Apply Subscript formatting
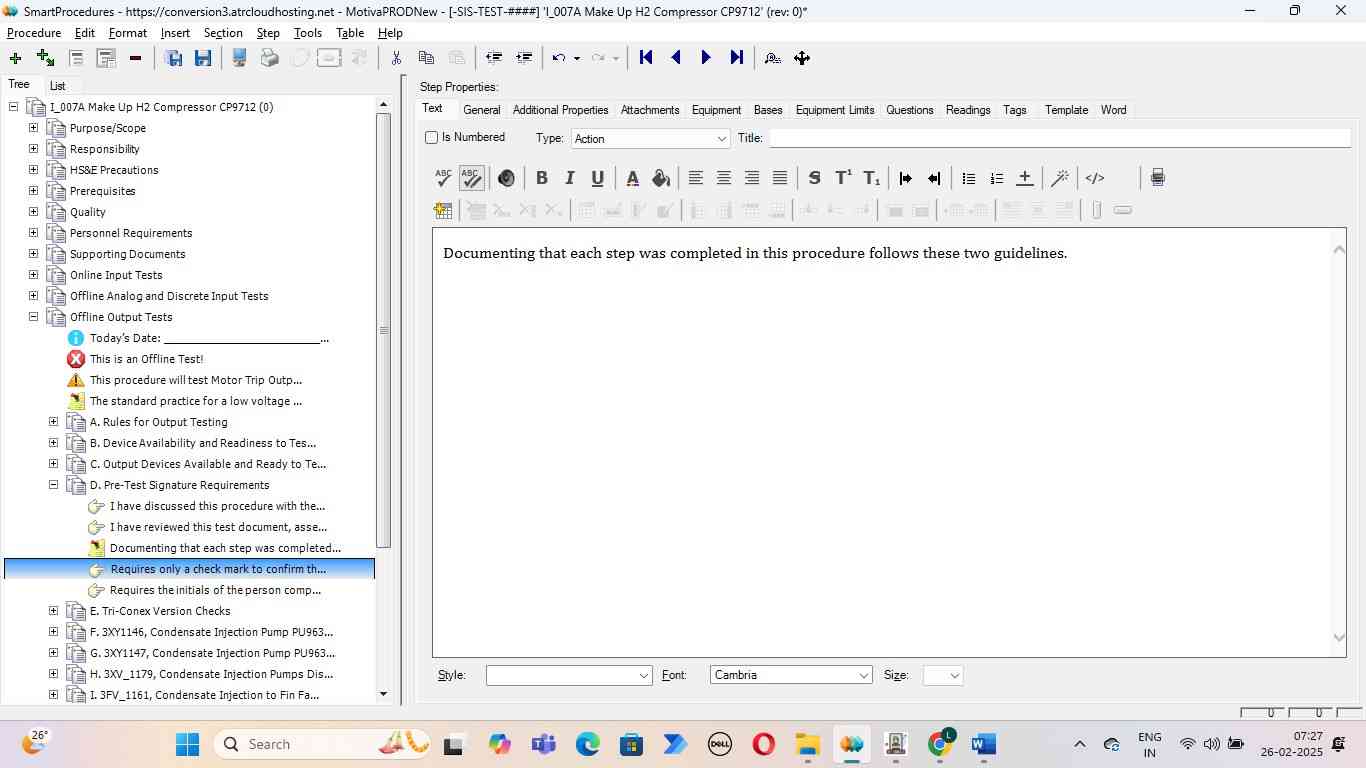1366x768 pixels. coord(872,178)
